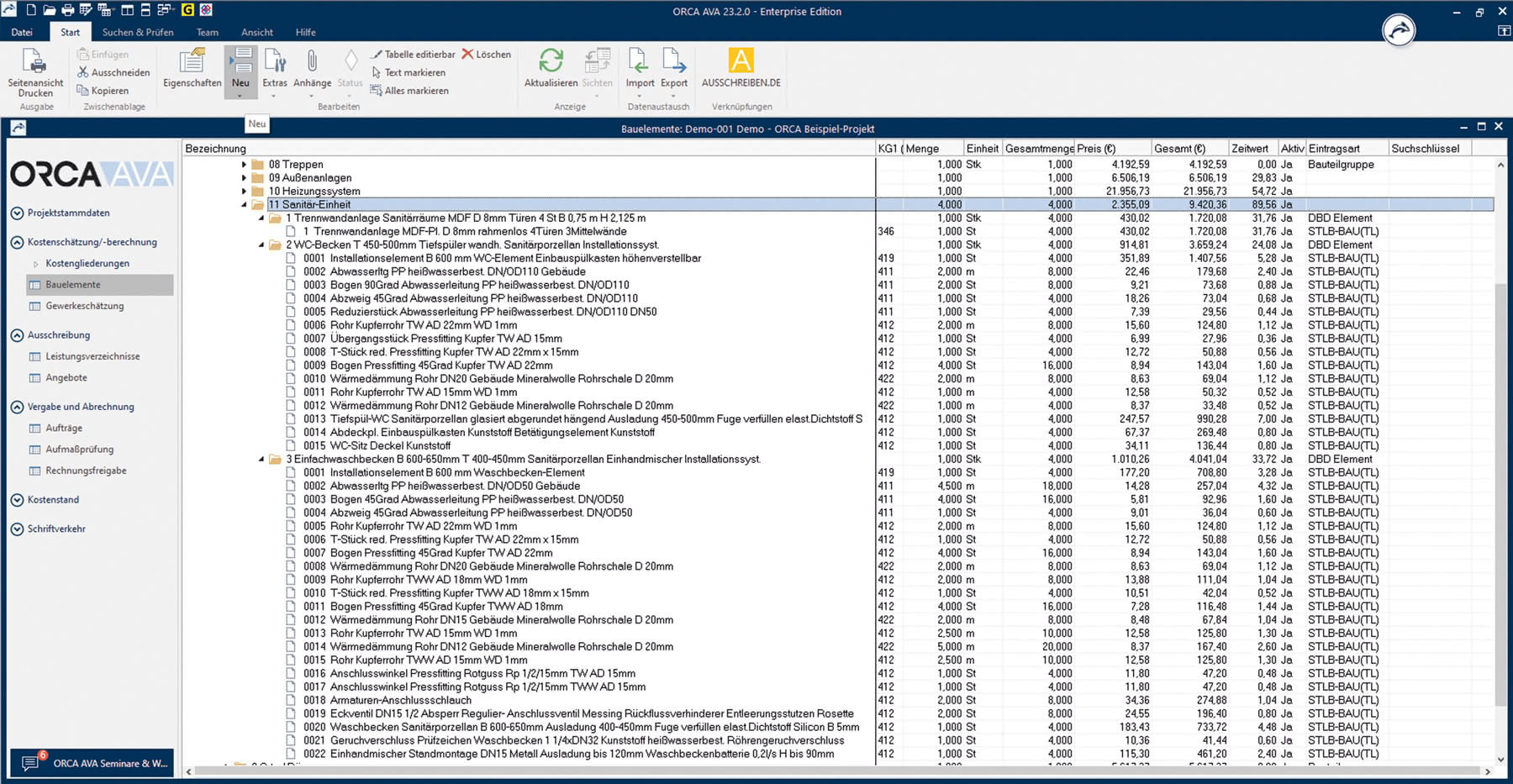Collapse the 11 Sanitär-Einheit node
This screenshot has height=784, width=1513.
coord(245,205)
